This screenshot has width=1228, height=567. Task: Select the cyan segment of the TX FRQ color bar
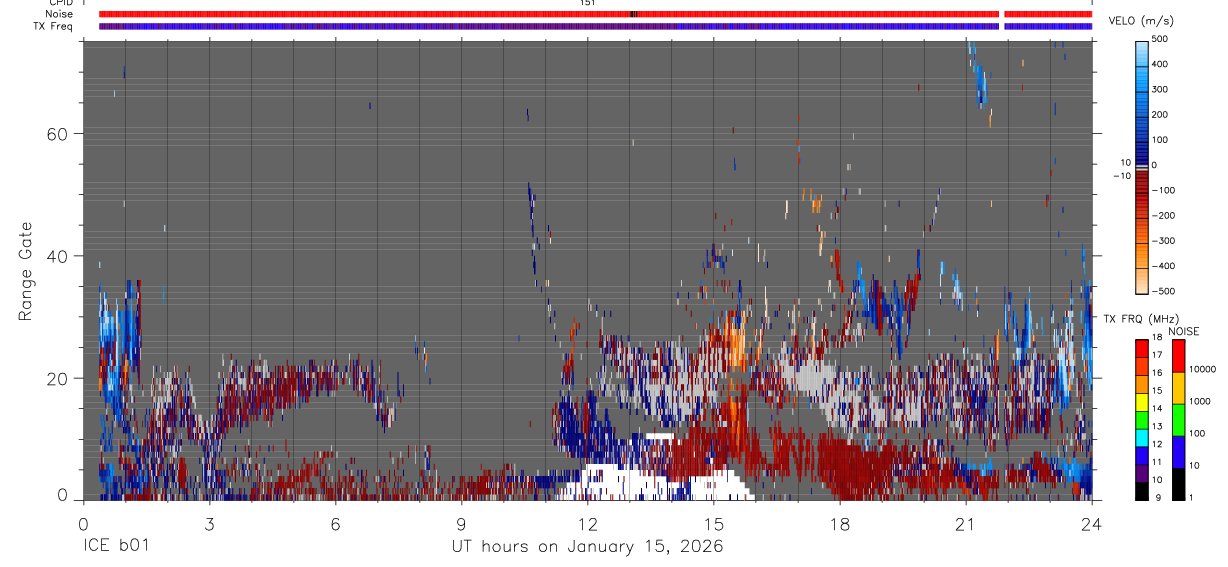pyautogui.click(x=1141, y=437)
